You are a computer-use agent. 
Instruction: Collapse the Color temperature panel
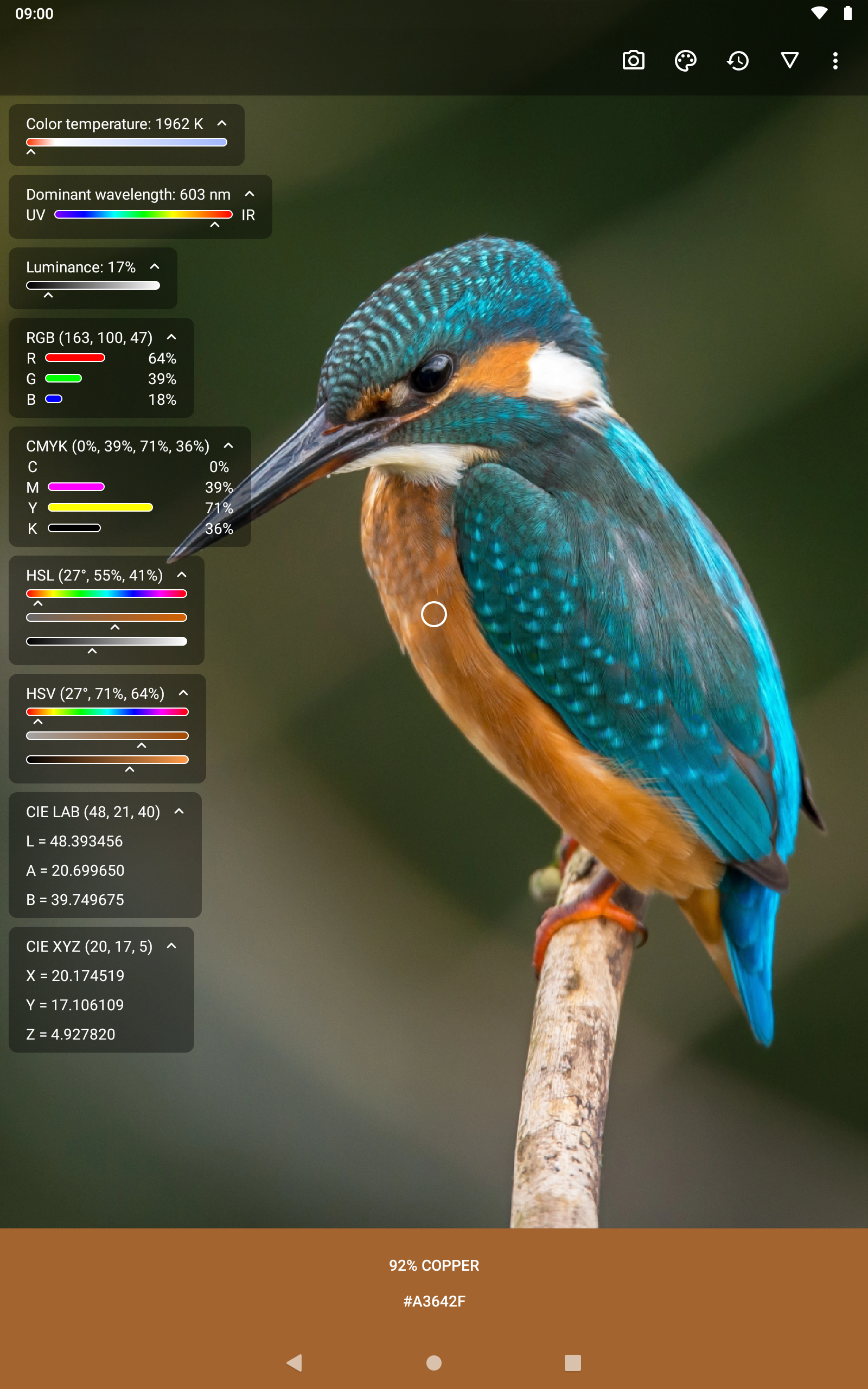(222, 123)
